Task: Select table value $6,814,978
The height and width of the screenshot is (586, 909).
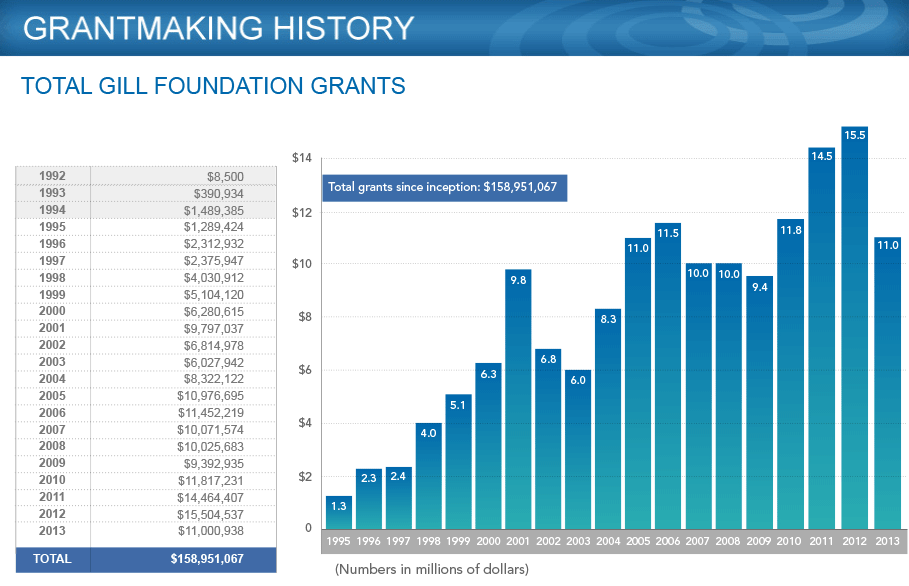Action: tap(213, 345)
